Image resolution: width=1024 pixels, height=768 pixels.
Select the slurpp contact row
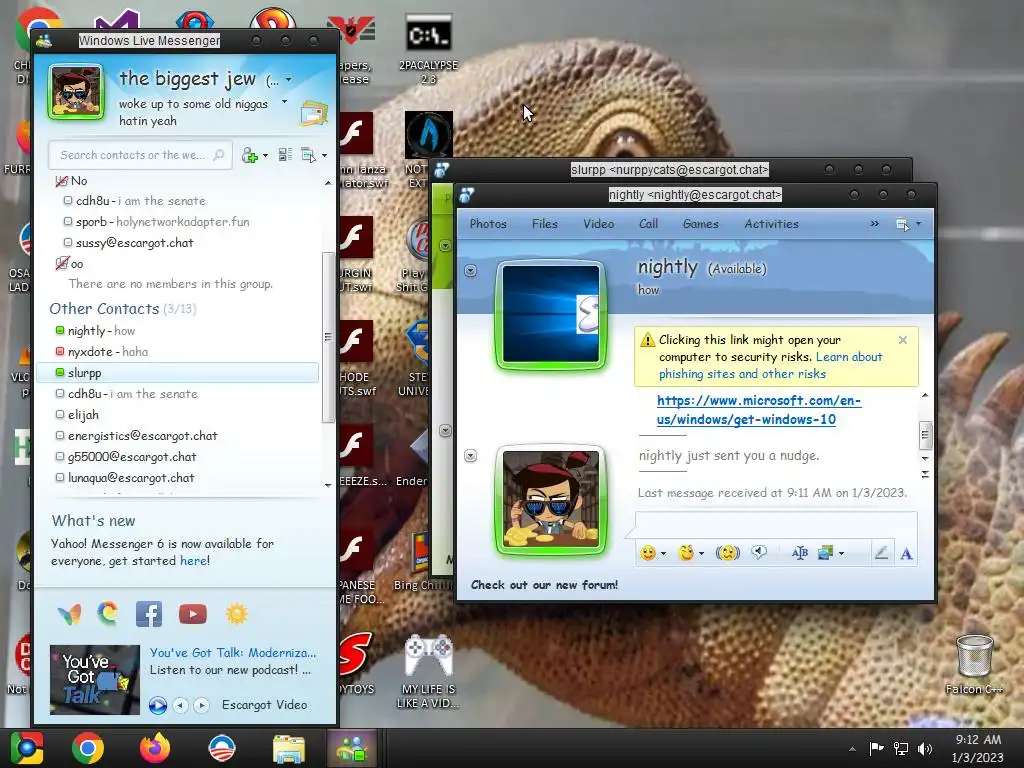[178, 373]
